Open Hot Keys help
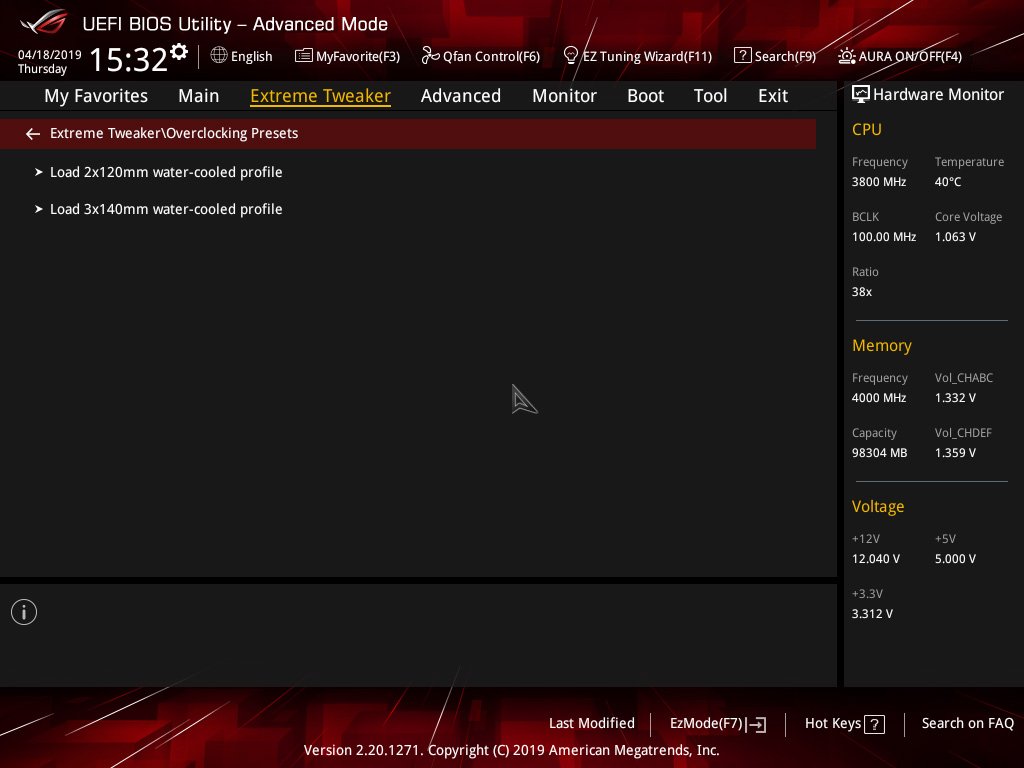The width and height of the screenshot is (1024, 768). coord(833,724)
